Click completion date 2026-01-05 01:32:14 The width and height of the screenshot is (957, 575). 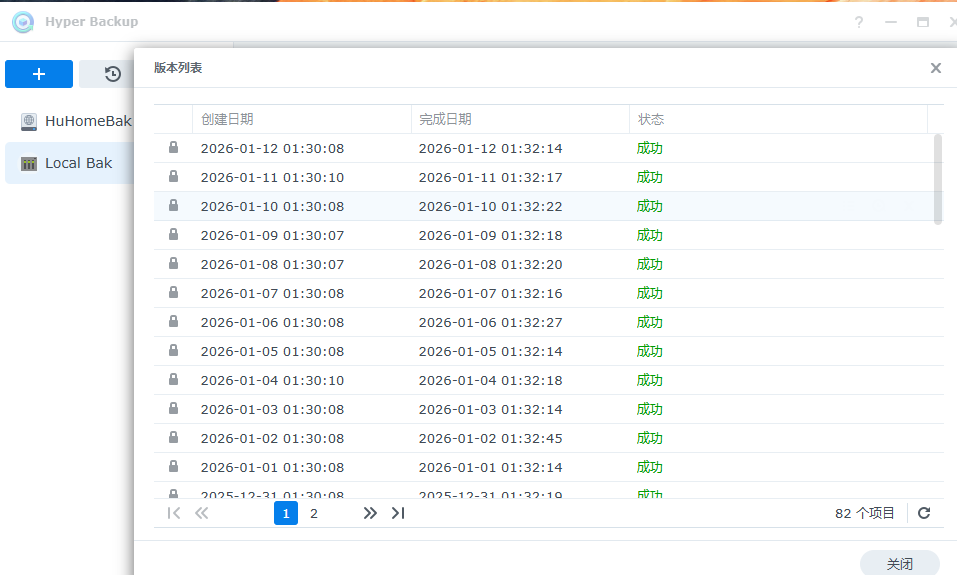pyautogui.click(x=490, y=352)
